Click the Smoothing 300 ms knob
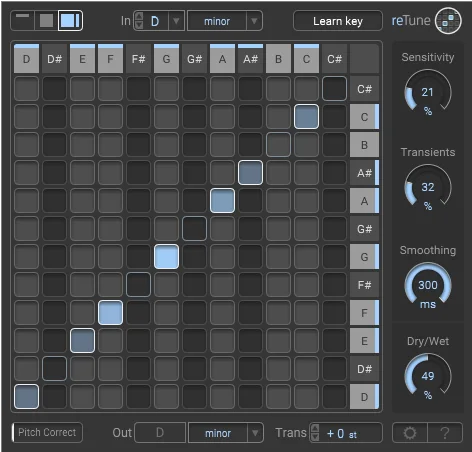Image resolution: width=472 pixels, height=452 pixels. tap(428, 286)
